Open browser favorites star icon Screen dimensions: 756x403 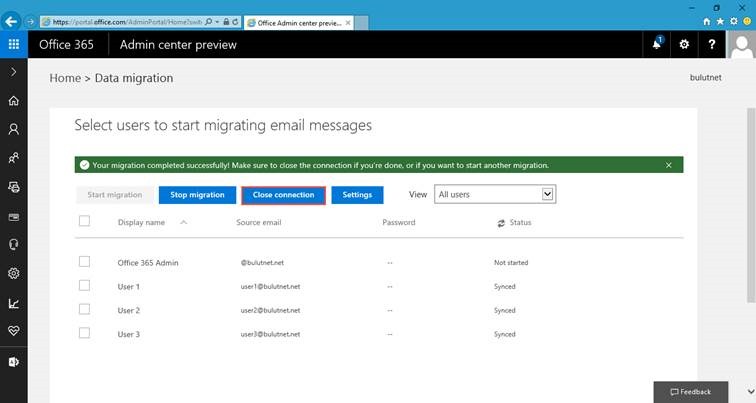pos(720,22)
